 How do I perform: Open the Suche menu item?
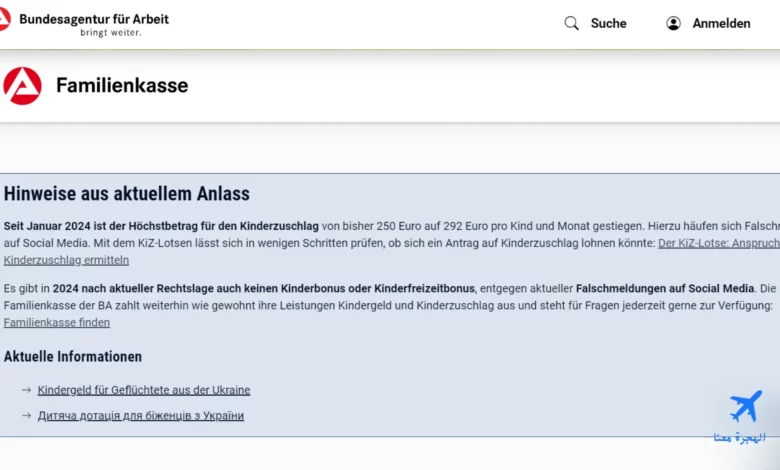click(608, 23)
